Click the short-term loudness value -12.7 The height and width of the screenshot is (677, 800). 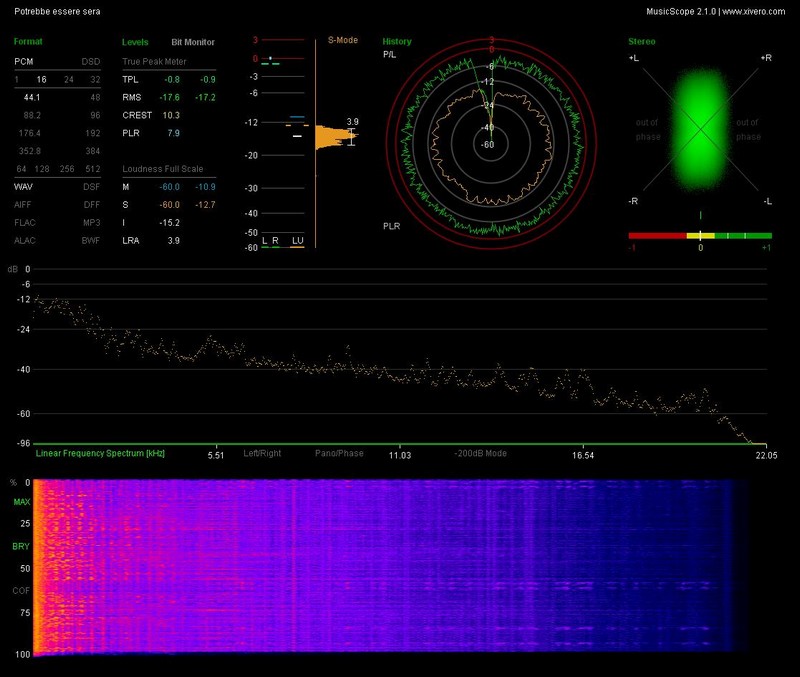tap(205, 205)
